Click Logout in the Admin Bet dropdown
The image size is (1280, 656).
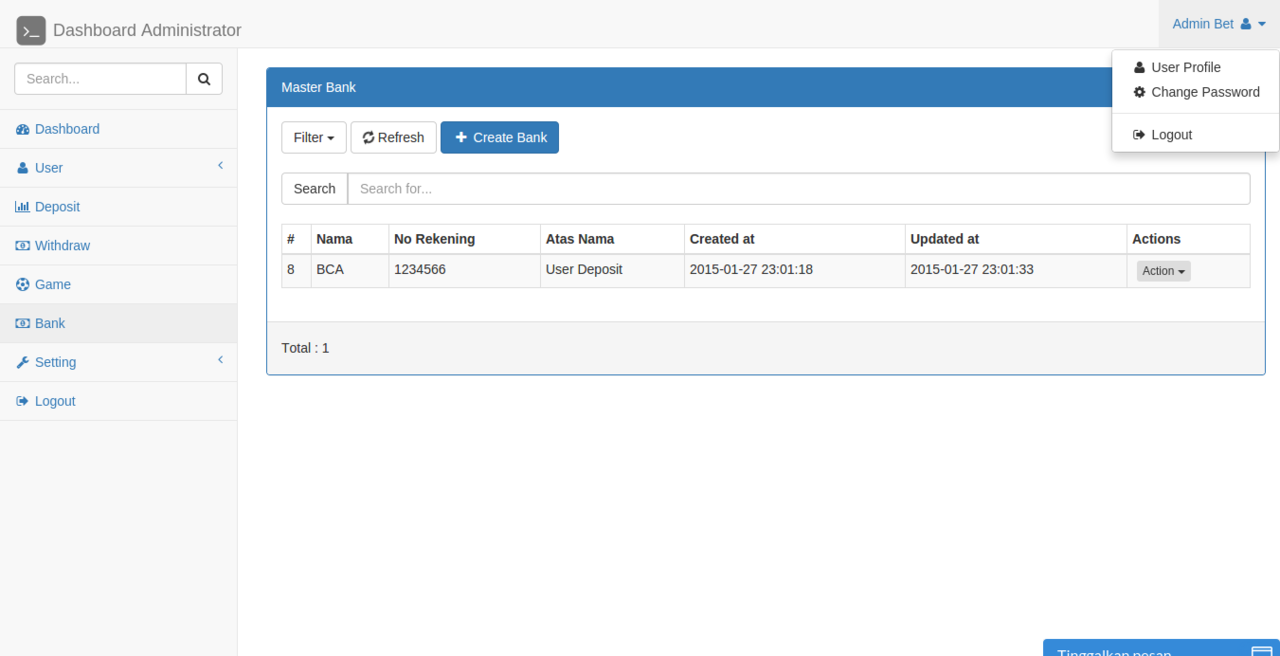[x=1171, y=135]
